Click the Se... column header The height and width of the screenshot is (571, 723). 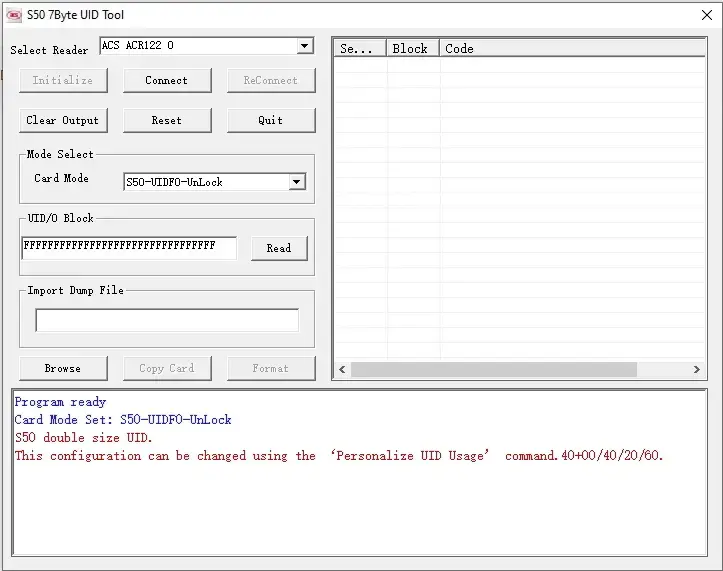(358, 48)
